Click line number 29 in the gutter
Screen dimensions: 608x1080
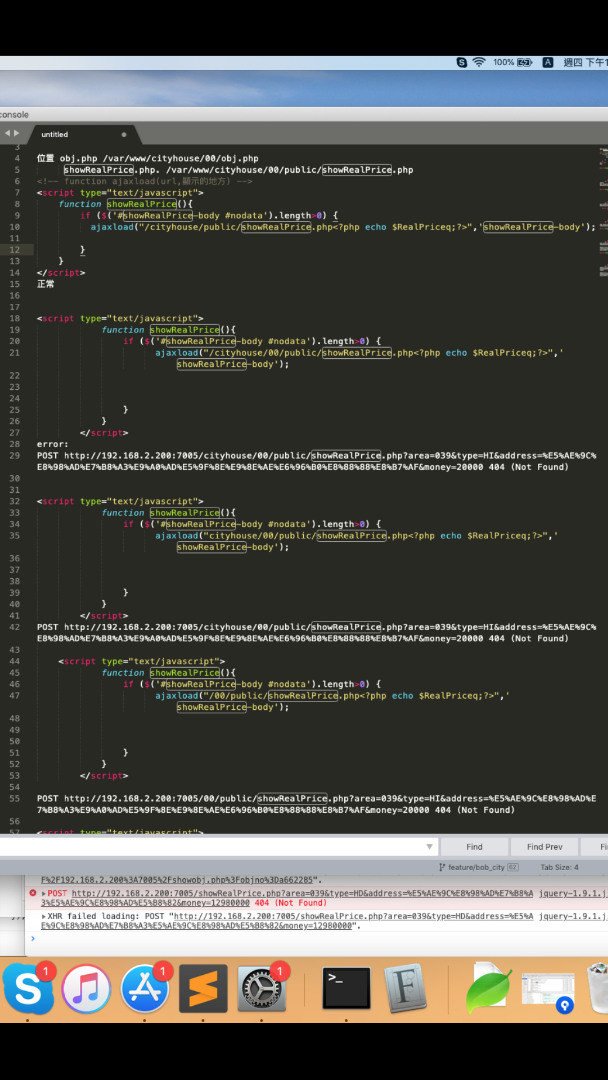point(16,455)
